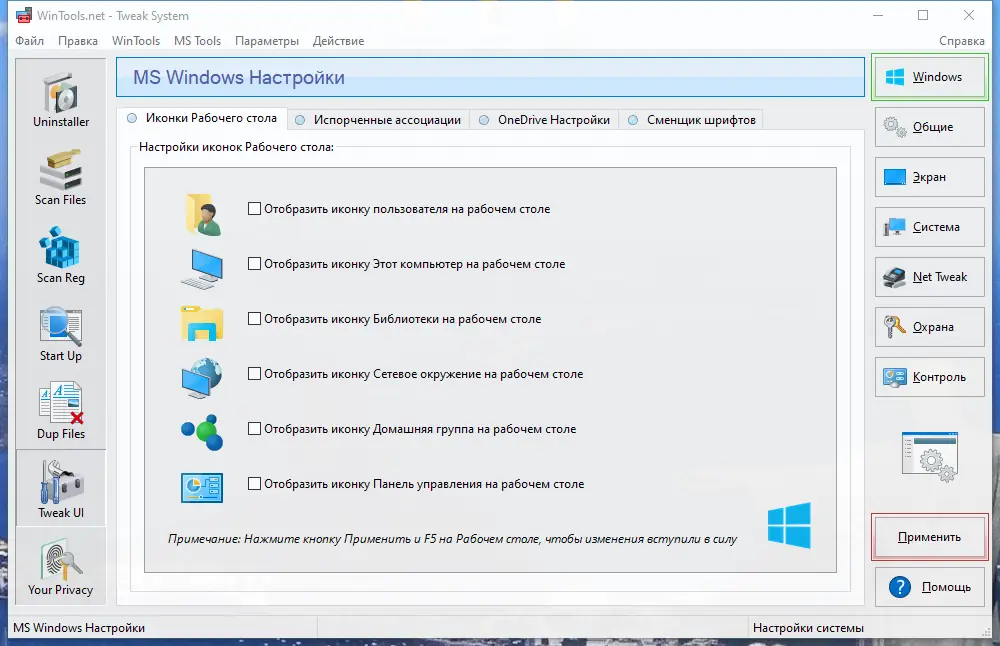Image resolution: width=1000 pixels, height=646 pixels.
Task: Click the 'Настройки системы' status bar text
Action: pos(808,628)
